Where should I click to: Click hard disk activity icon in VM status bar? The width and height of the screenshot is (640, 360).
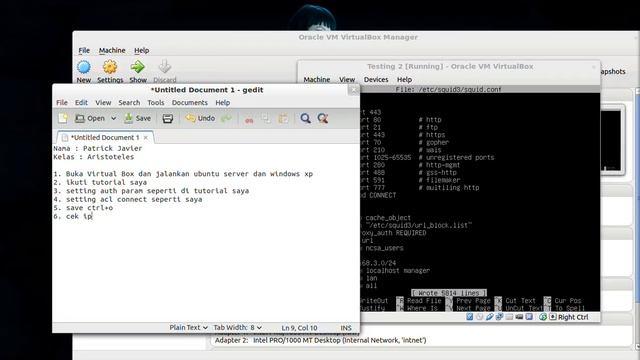click(470, 317)
